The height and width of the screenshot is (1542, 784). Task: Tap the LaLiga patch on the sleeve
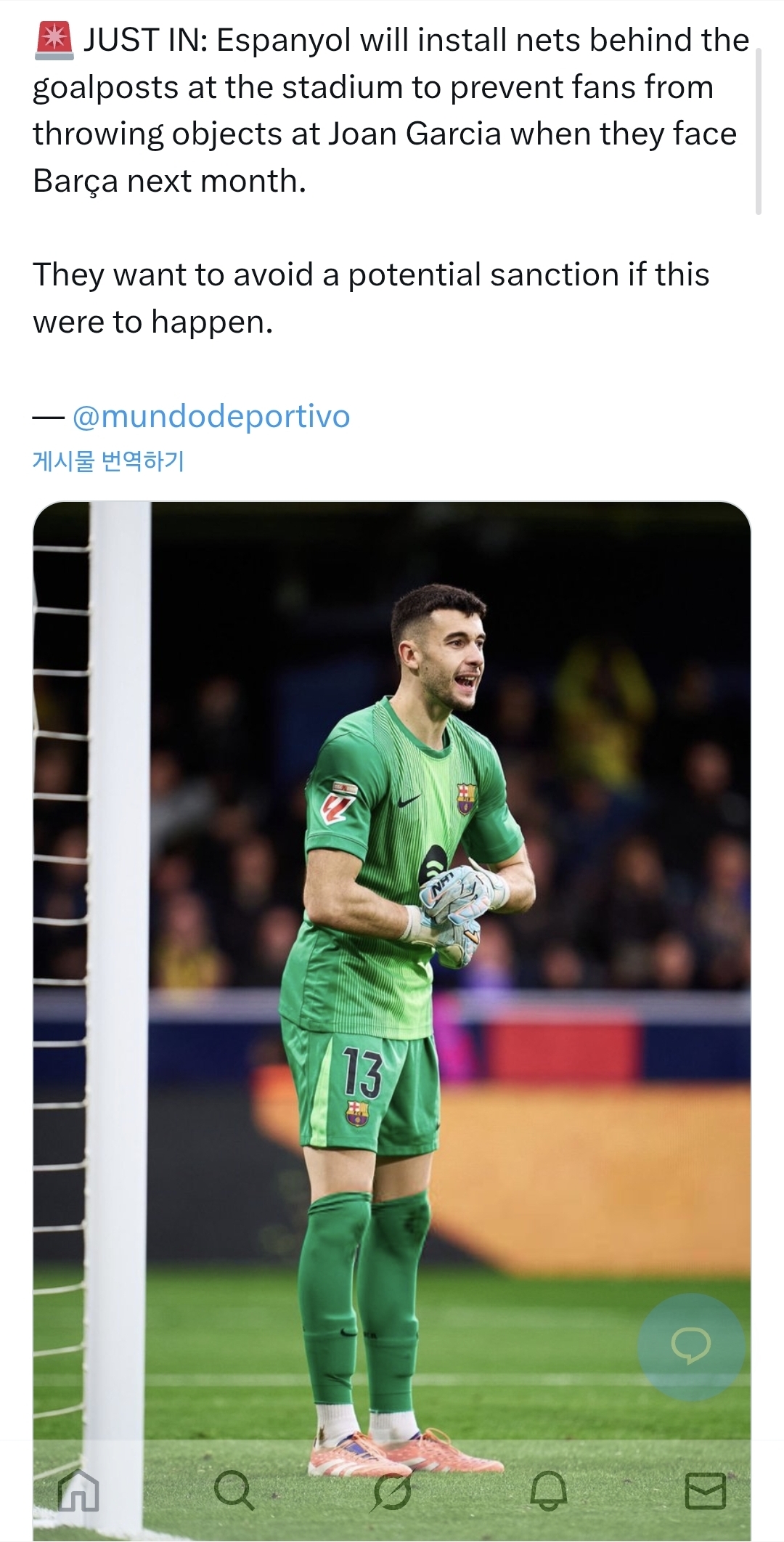click(340, 802)
